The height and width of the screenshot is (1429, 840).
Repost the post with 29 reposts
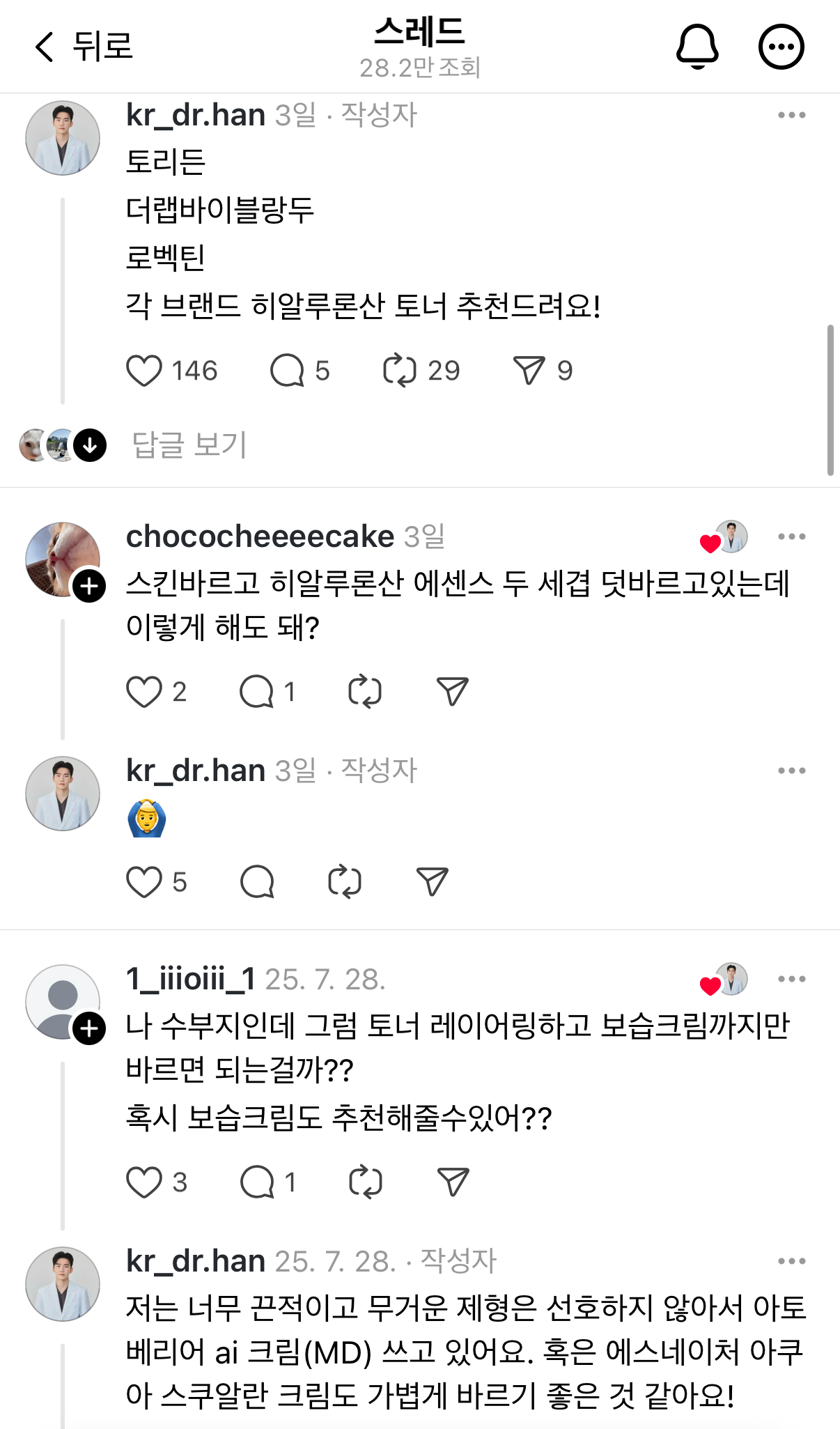400,371
